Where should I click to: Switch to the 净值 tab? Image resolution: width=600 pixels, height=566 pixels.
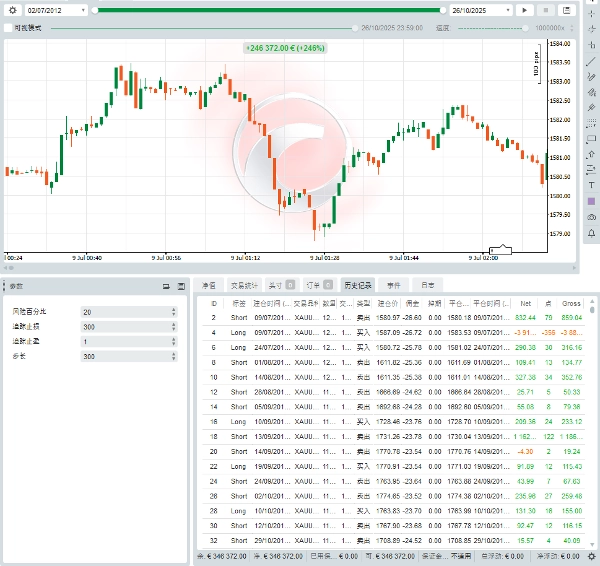[x=208, y=285]
